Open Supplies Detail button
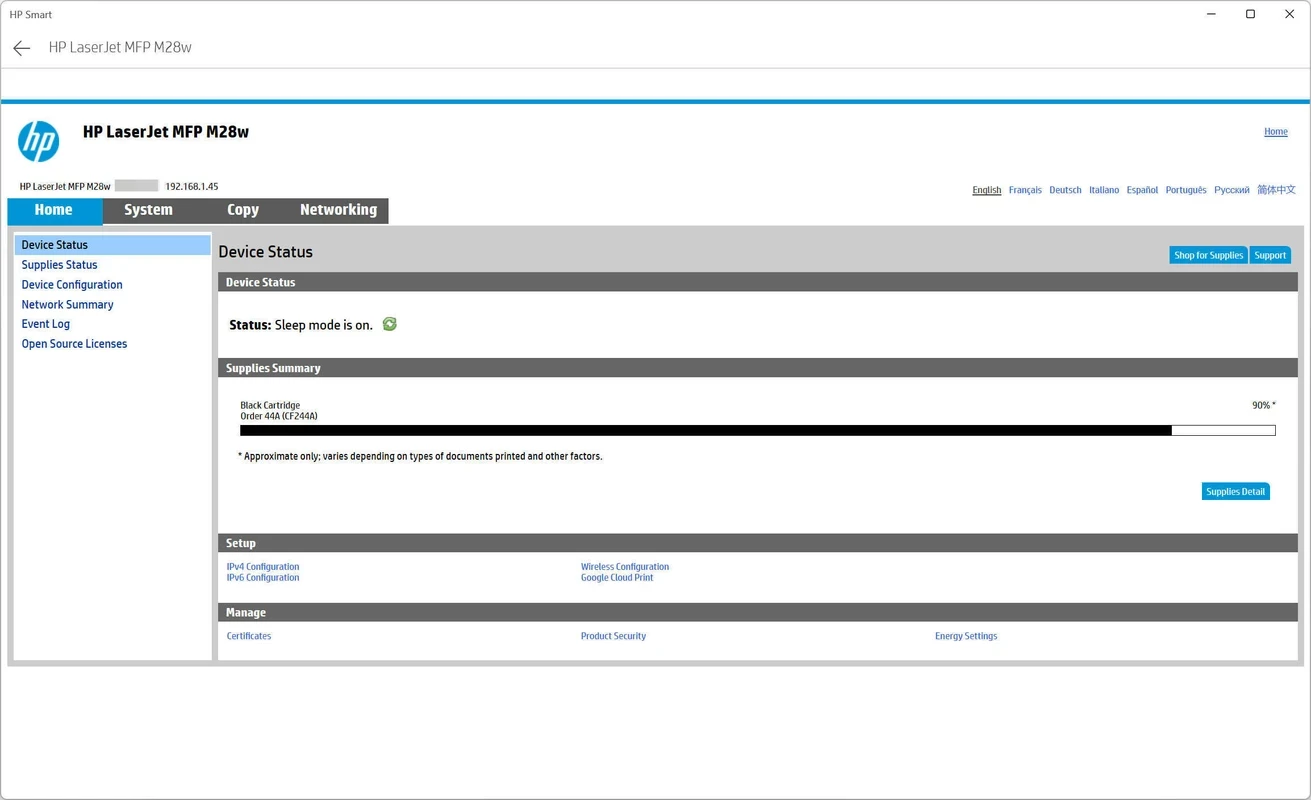The height and width of the screenshot is (800, 1311). click(1235, 491)
